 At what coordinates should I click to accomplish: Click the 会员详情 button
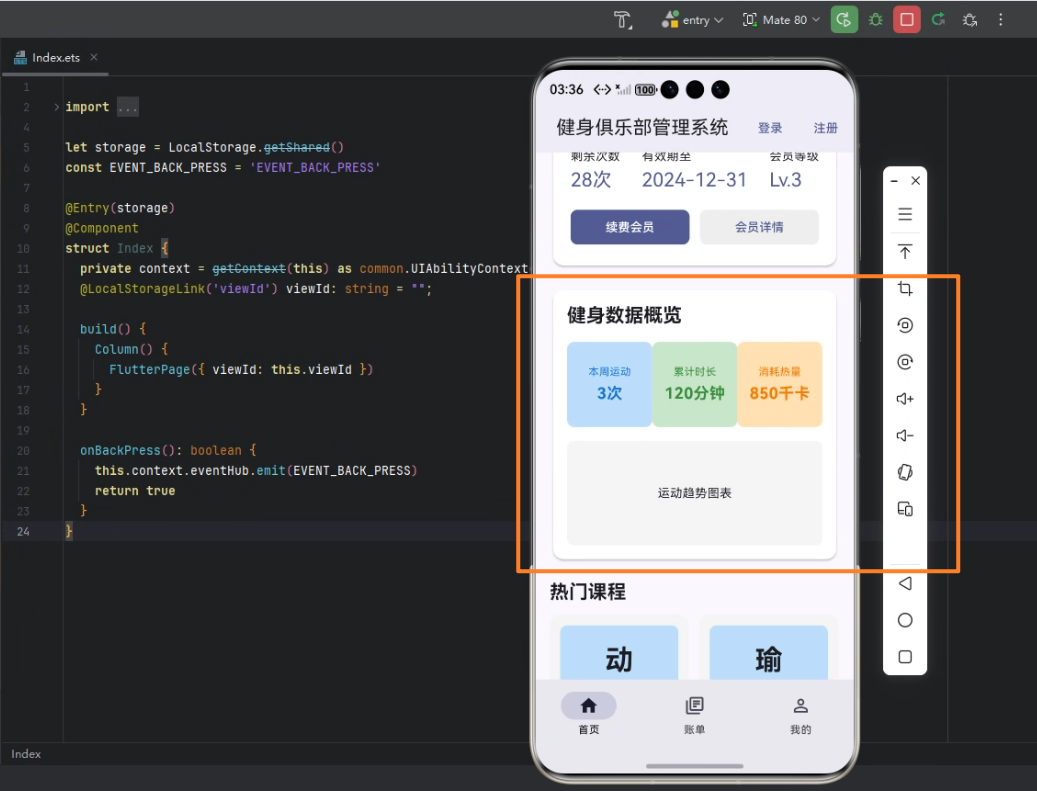coord(759,227)
